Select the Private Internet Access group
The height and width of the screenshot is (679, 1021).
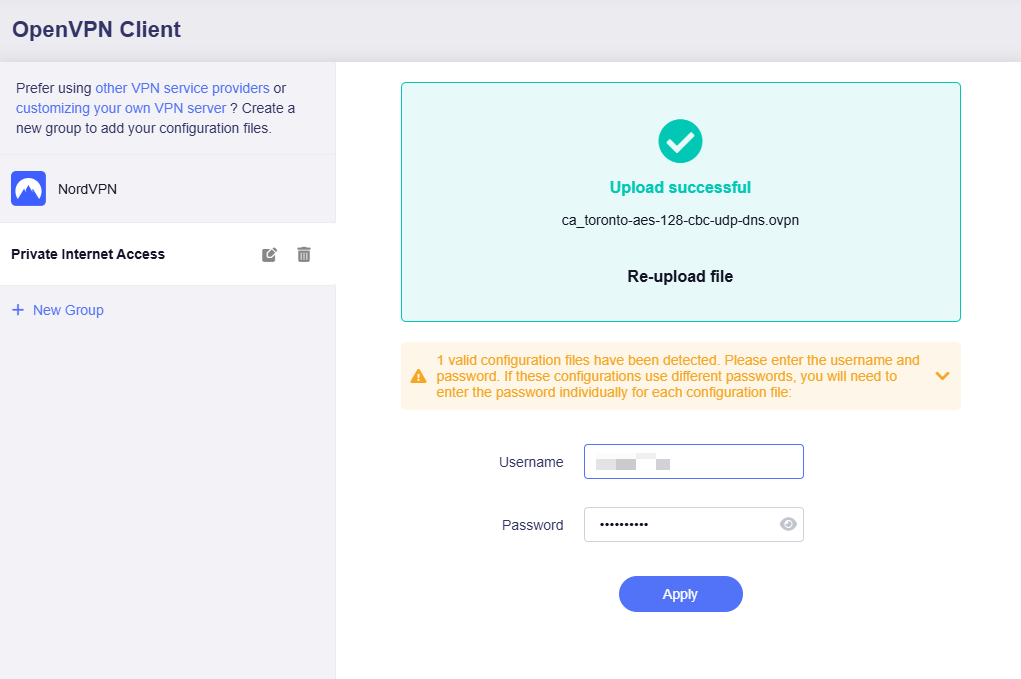[x=88, y=254]
